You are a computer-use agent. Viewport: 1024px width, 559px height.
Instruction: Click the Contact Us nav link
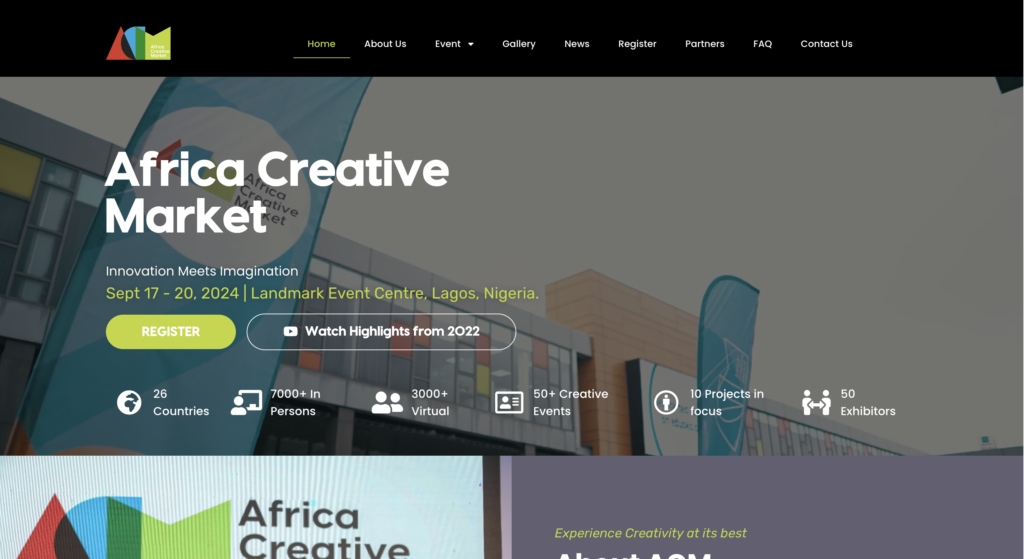826,44
